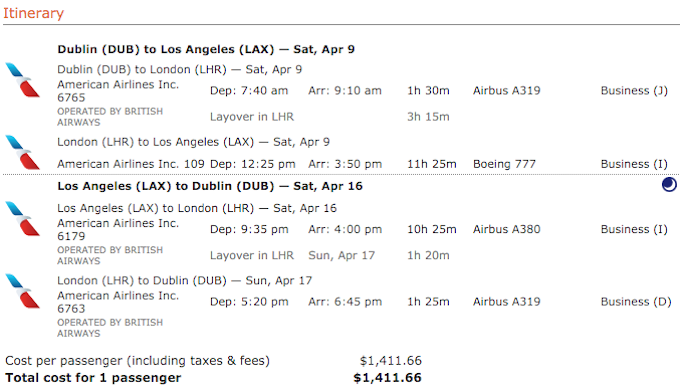680x389 pixels.
Task: Click the Sun, Apr 17 layover date
Action: coord(342,255)
